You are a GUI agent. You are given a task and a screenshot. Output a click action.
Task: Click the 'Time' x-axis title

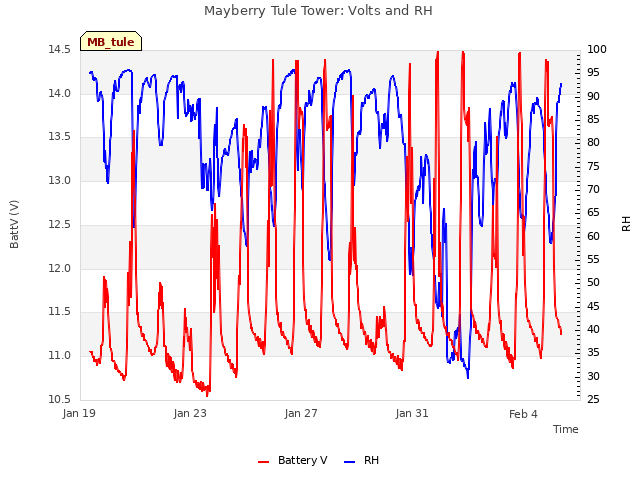[x=566, y=429]
